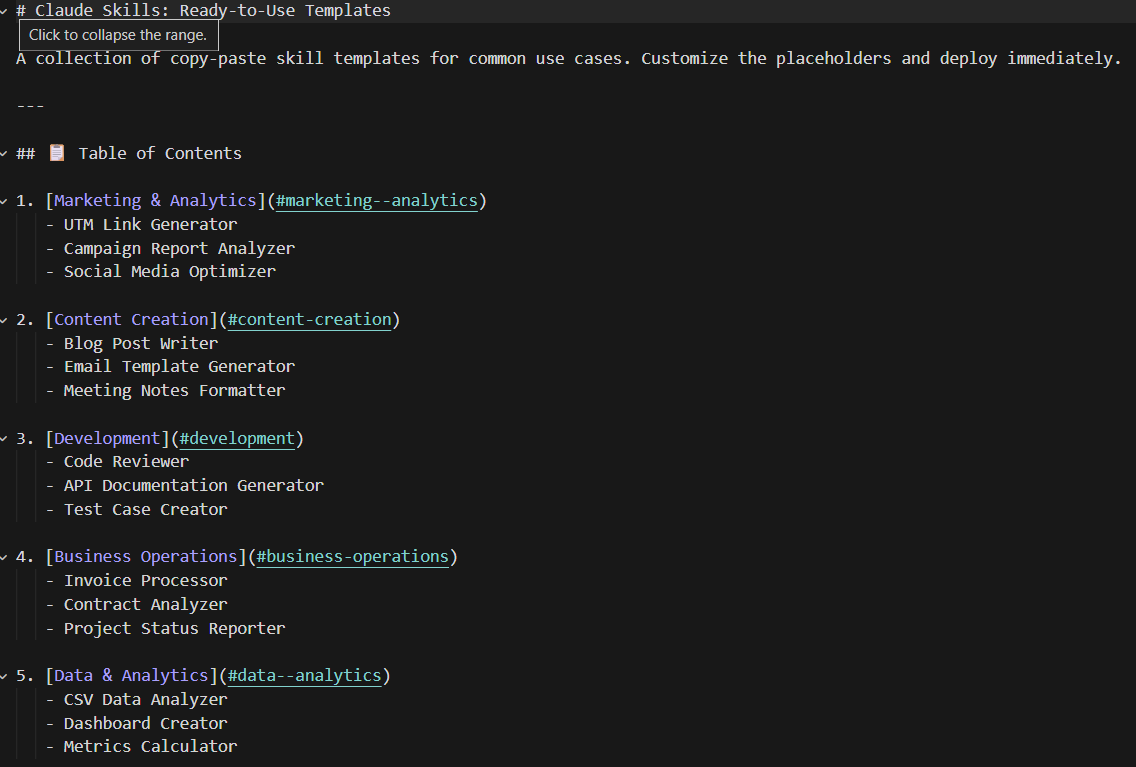Click the --- horizontal rule line
The height and width of the screenshot is (767, 1136).
[x=30, y=106]
